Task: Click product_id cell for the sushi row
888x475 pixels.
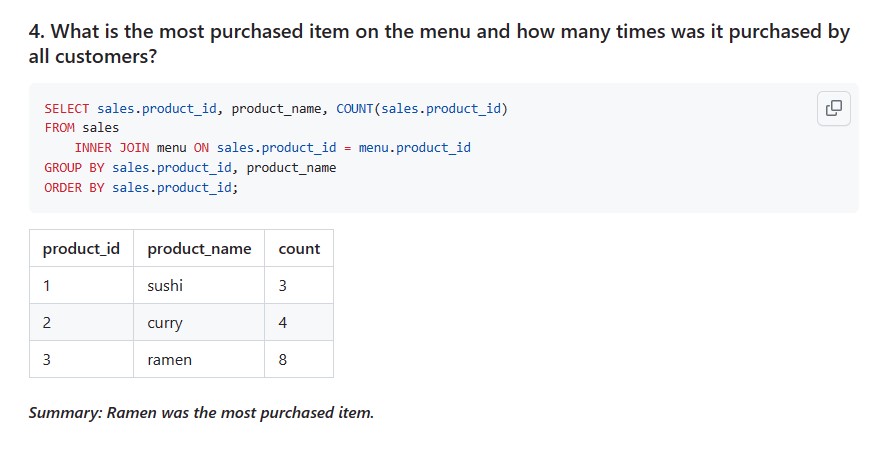Action: pos(82,285)
